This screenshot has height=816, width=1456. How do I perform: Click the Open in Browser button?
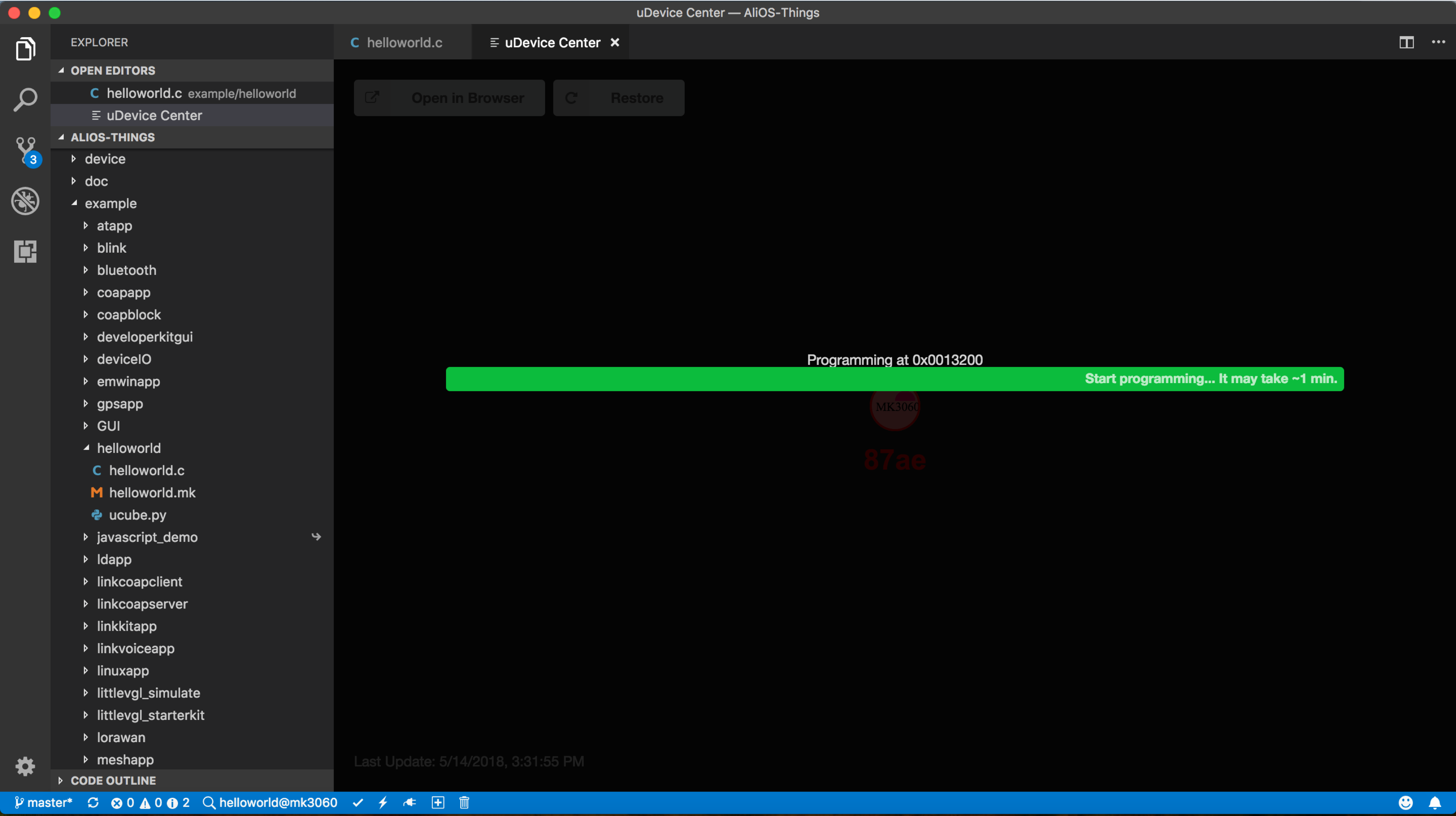[449, 97]
